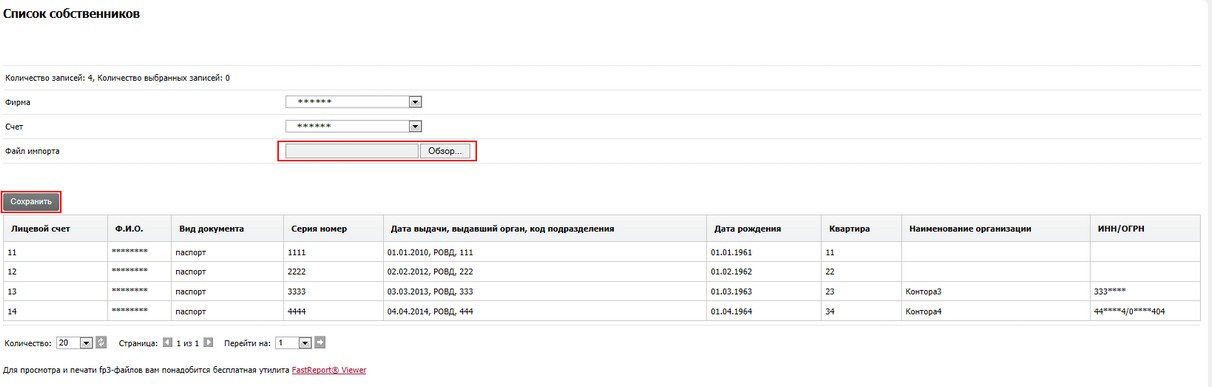1212x387 pixels.
Task: Click organization name Контора4
Action: [924, 312]
